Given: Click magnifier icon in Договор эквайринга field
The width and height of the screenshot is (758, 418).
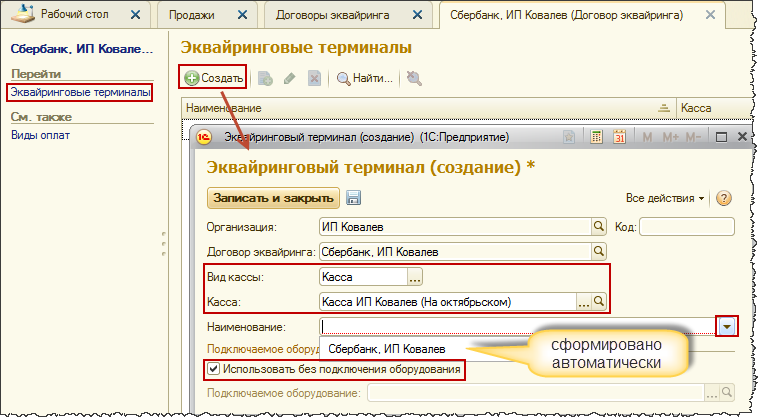Looking at the screenshot, I should coord(598,251).
